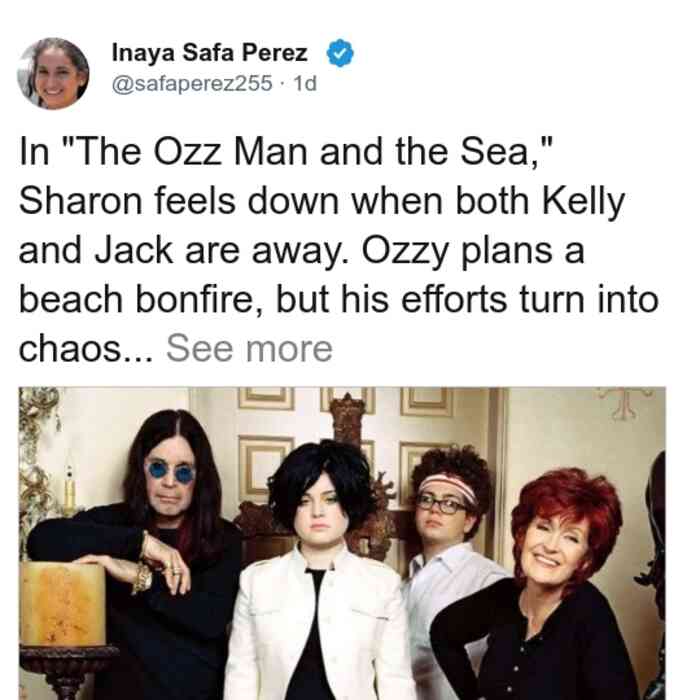
Task: Open the attached family photo
Action: (x=342, y=543)
